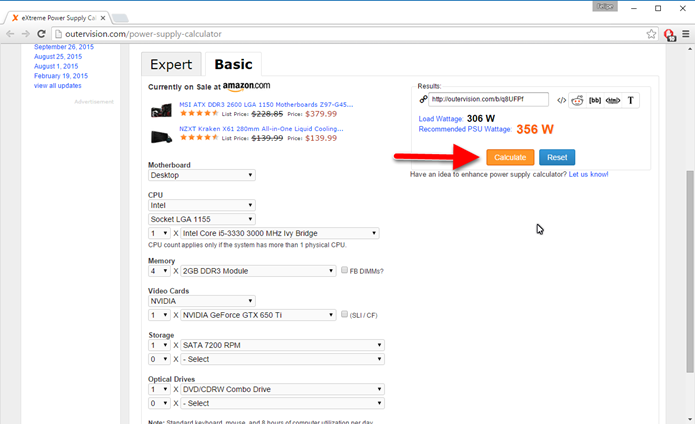
Task: Open the MSI motherboard product thumbnail
Action: [161, 110]
